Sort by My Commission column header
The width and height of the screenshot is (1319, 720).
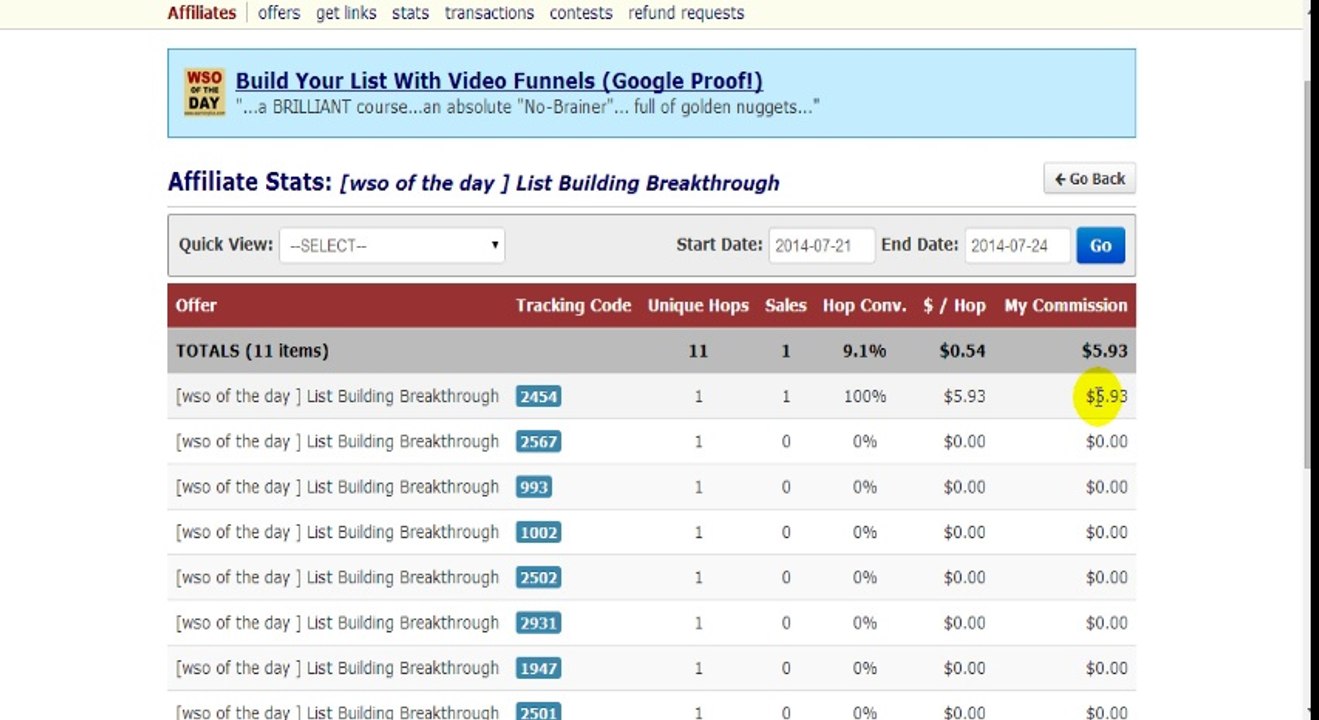[1066, 305]
